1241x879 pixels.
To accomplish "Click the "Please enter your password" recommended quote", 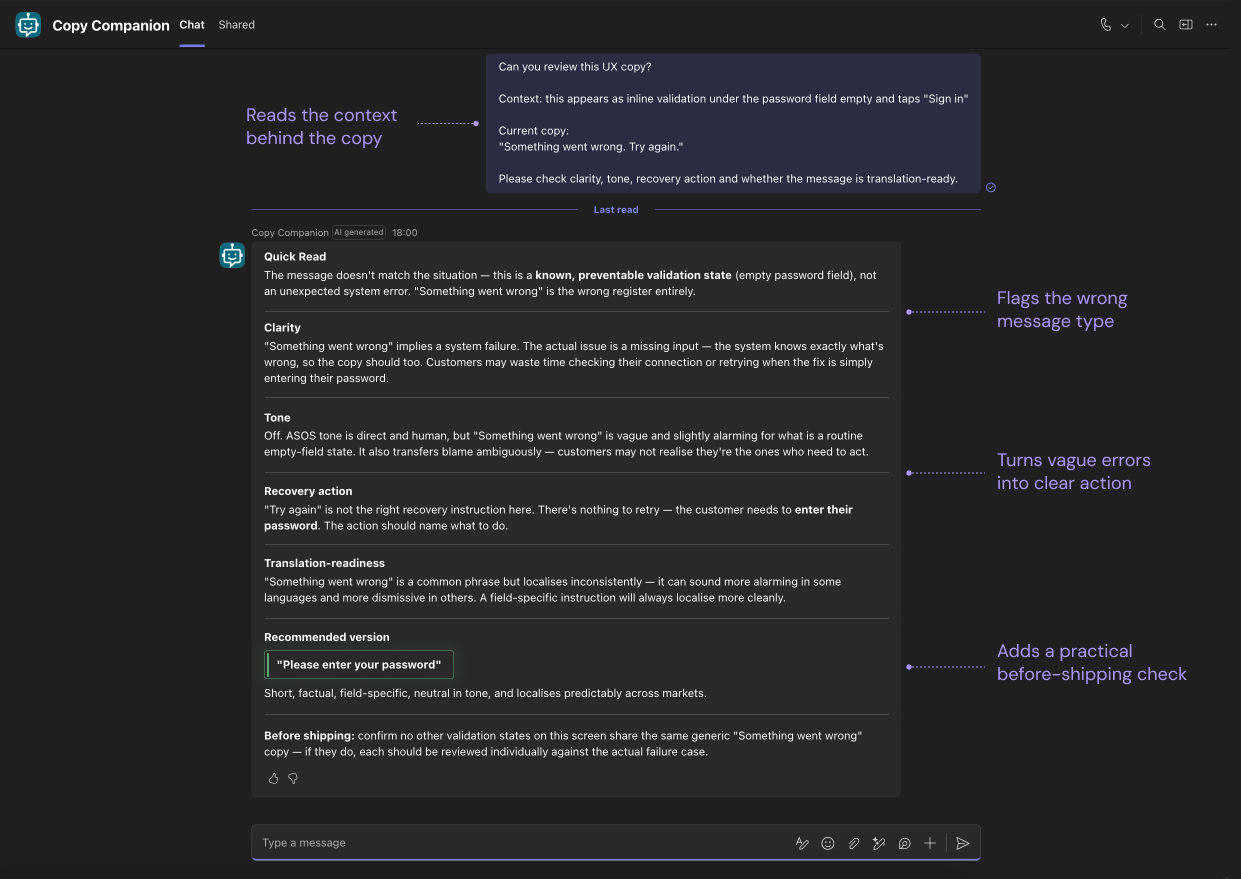I will coord(359,664).
